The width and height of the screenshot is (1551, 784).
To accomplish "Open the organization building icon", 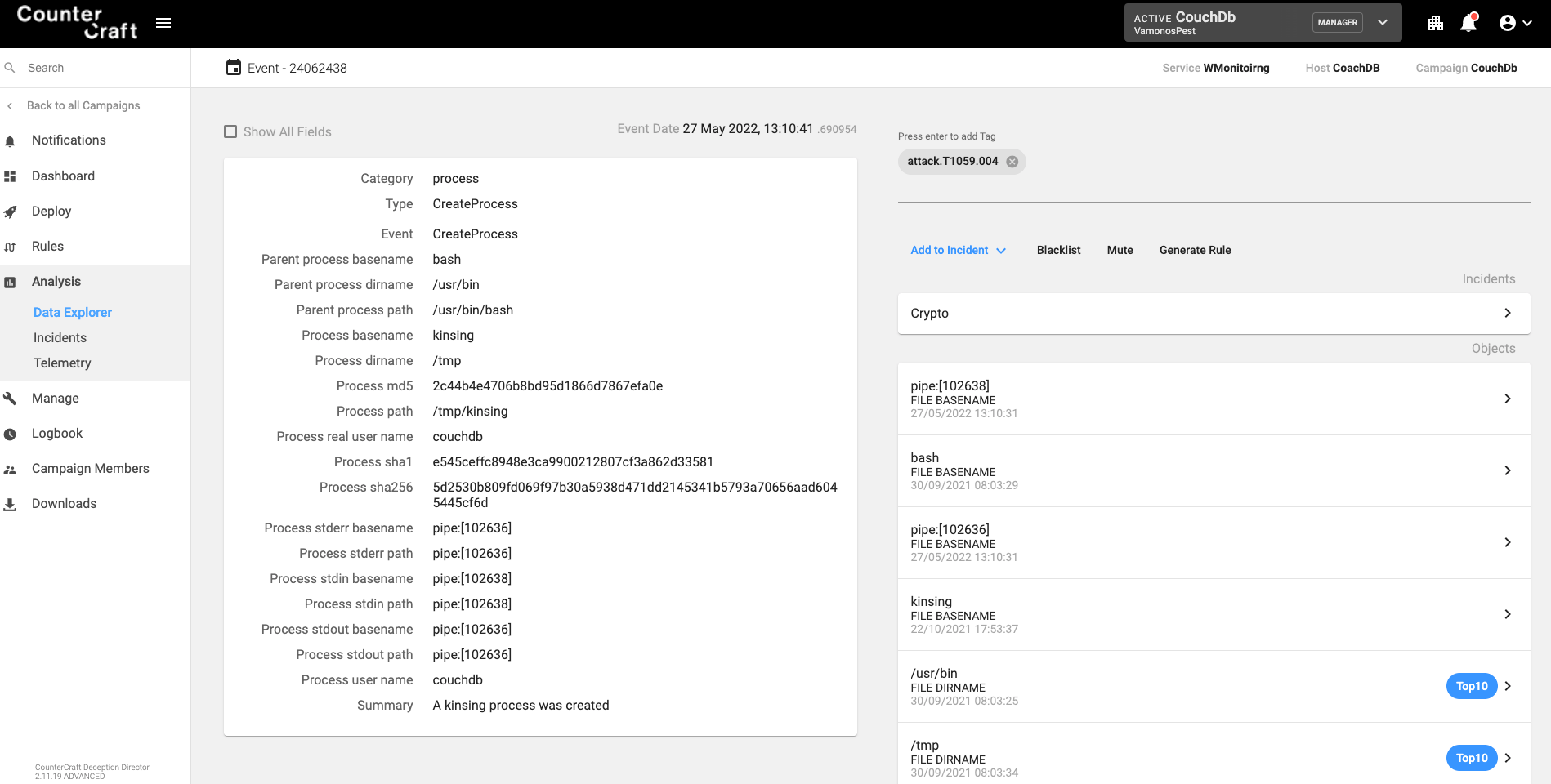I will (x=1436, y=23).
